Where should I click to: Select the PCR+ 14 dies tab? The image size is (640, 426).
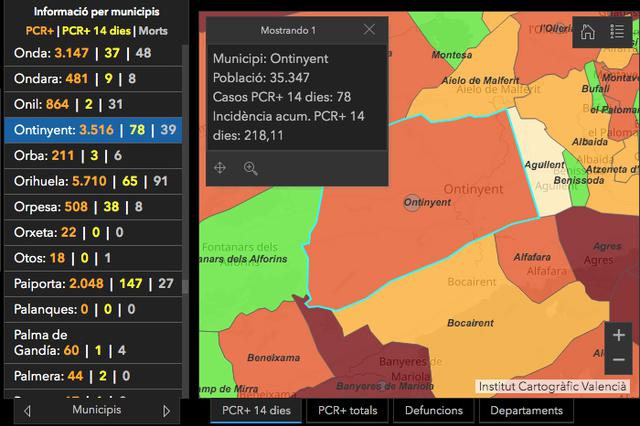point(256,410)
